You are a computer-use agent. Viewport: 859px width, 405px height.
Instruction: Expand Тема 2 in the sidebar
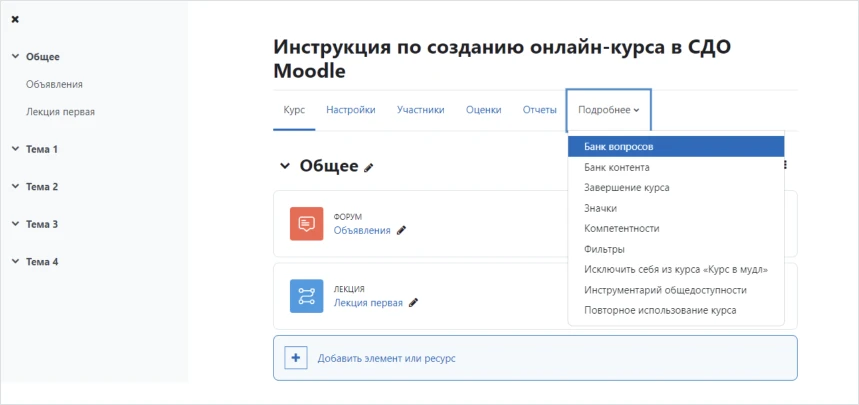point(15,186)
